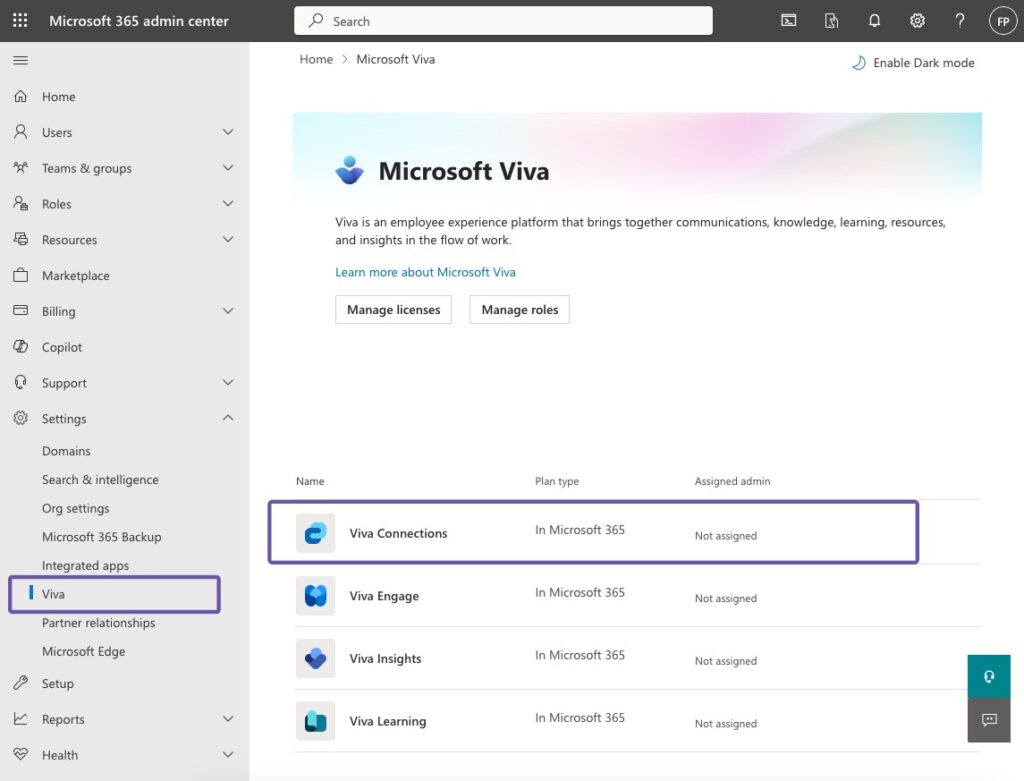Open Org settings
This screenshot has height=781, width=1024.
coord(76,508)
